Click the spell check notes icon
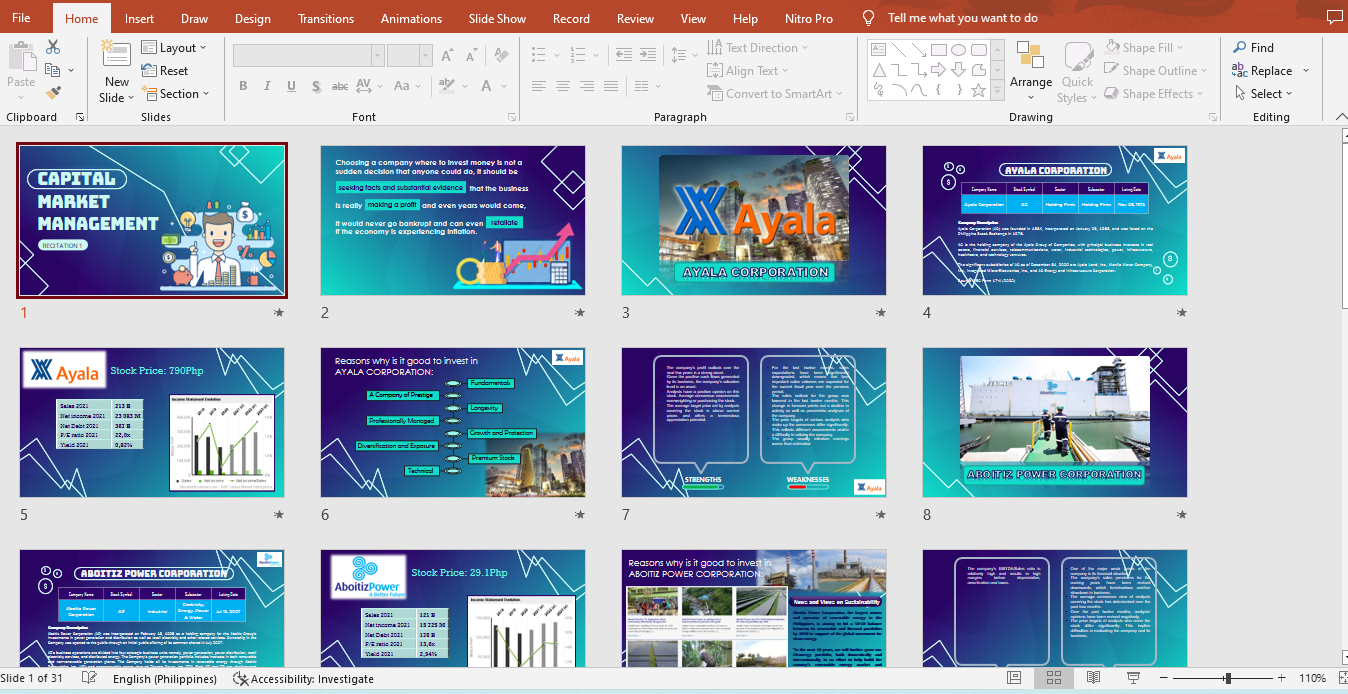The width and height of the screenshot is (1348, 694). [89, 678]
